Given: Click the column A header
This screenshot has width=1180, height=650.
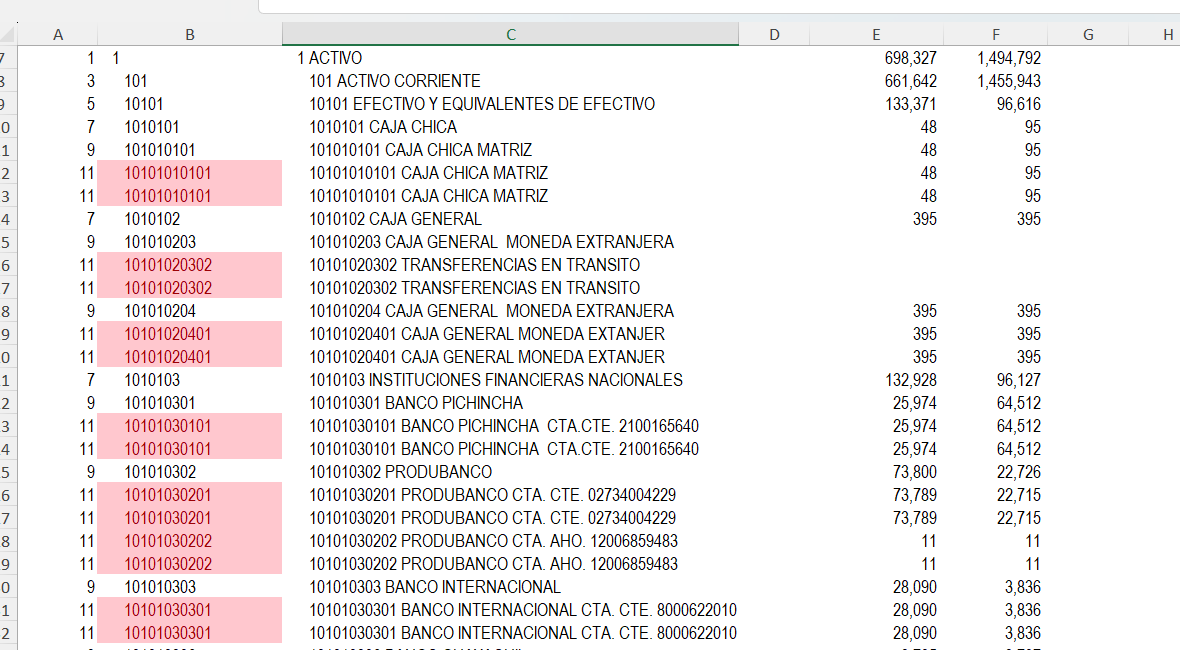Looking at the screenshot, I should (x=58, y=35).
